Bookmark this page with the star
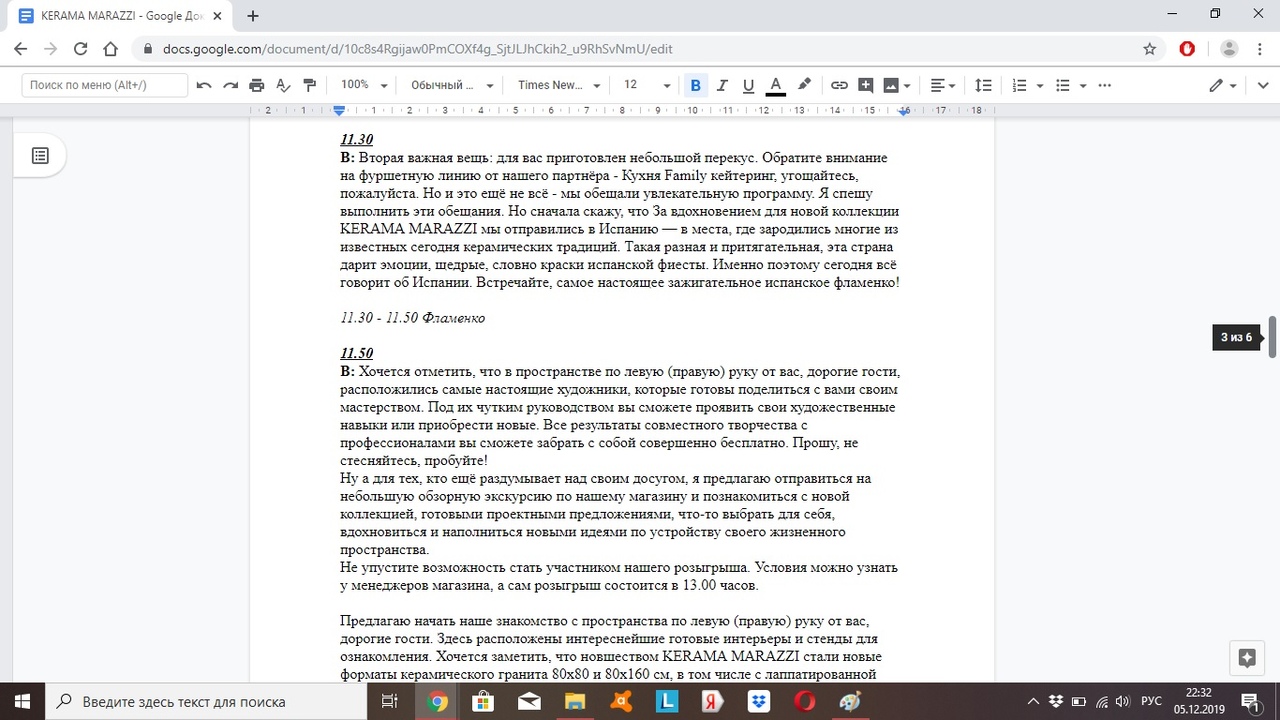The image size is (1280, 720). [1150, 49]
